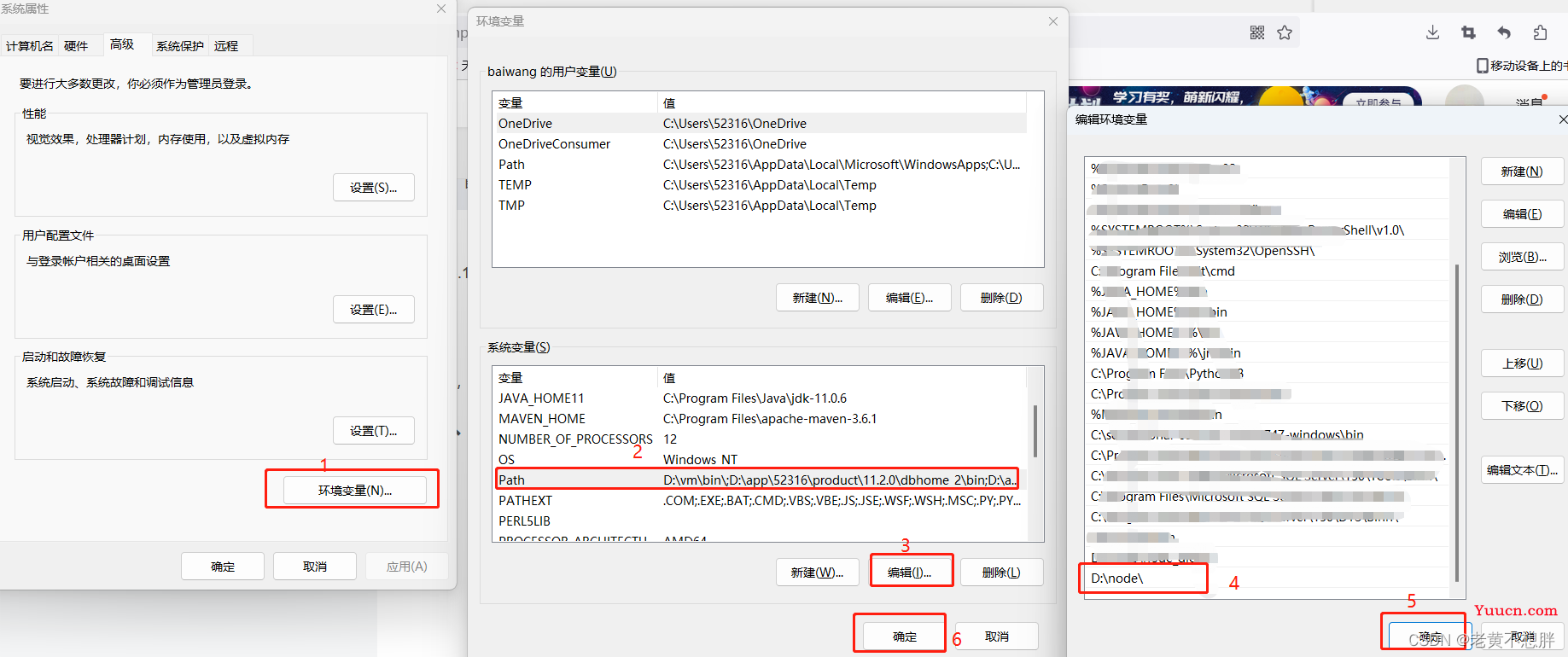The height and width of the screenshot is (657, 1568).
Task: Select the JAVA_HOME11 system variable row
Action: pyautogui.click(x=760, y=398)
